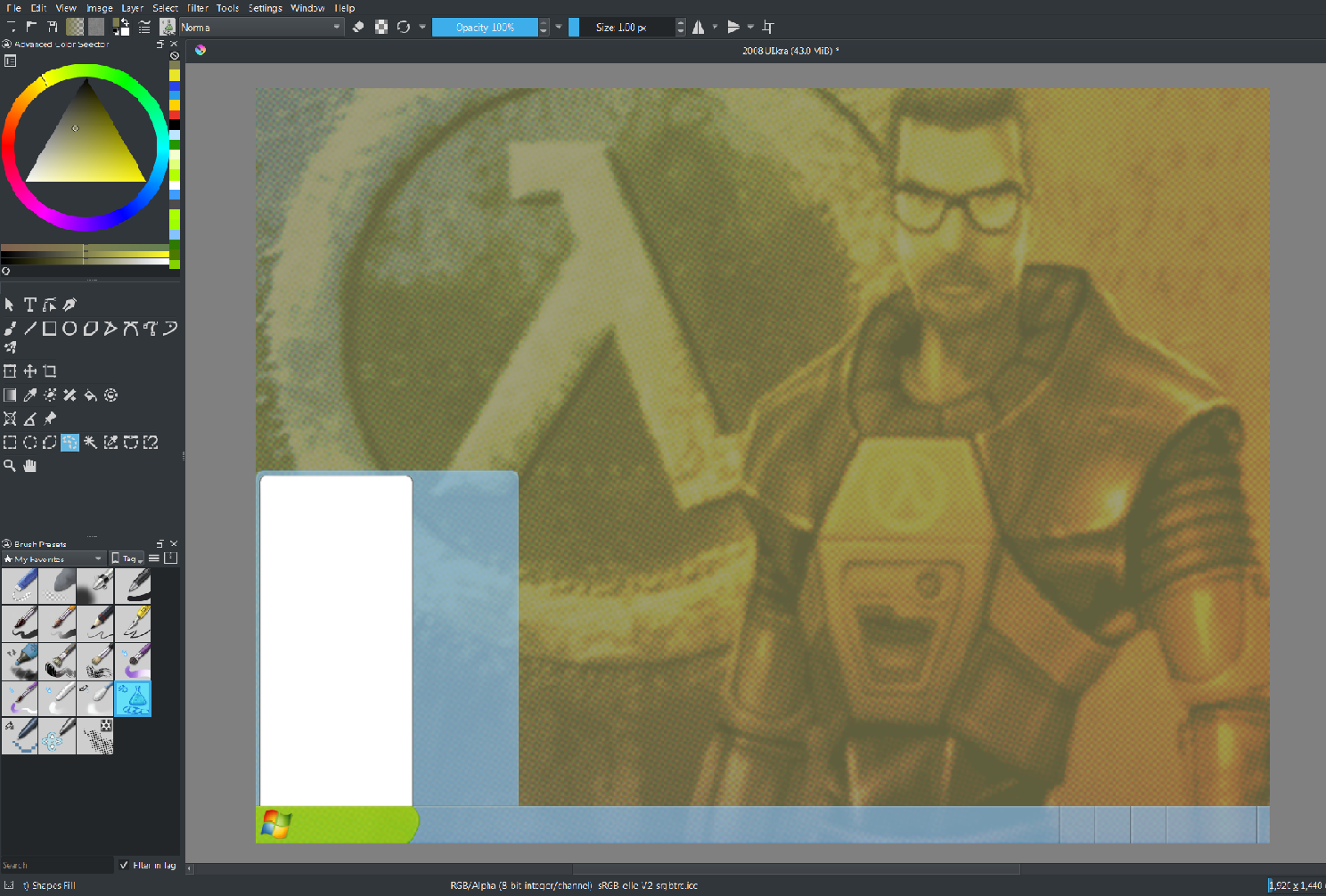Select the Contiguous Selection magic wand tool
Image resolution: width=1326 pixels, height=896 pixels.
click(90, 442)
